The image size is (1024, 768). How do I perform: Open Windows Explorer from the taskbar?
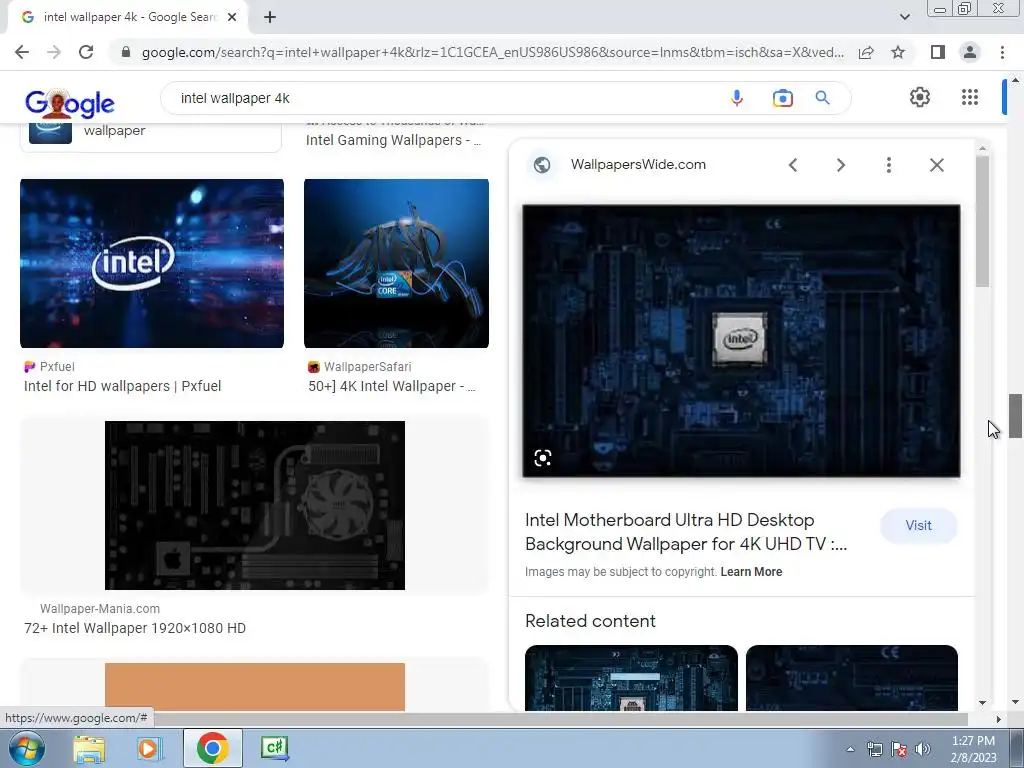click(89, 748)
